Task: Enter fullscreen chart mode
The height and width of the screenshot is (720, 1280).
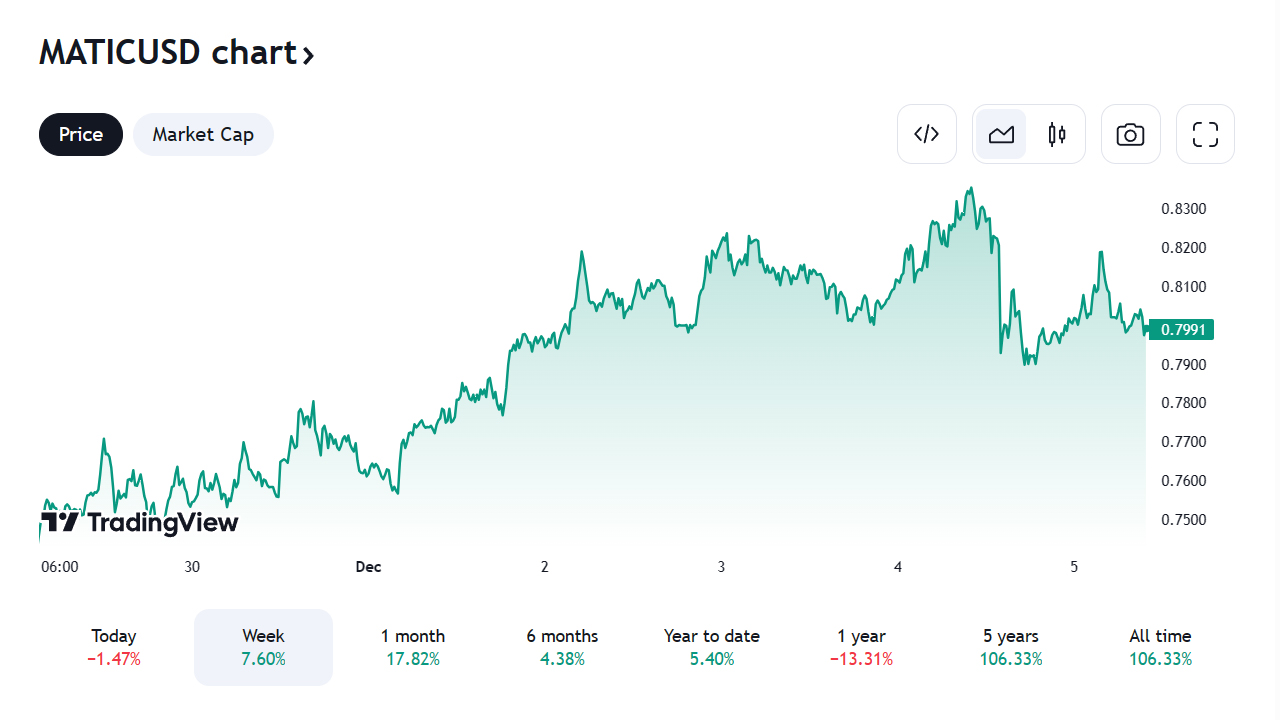Action: coord(1205,134)
